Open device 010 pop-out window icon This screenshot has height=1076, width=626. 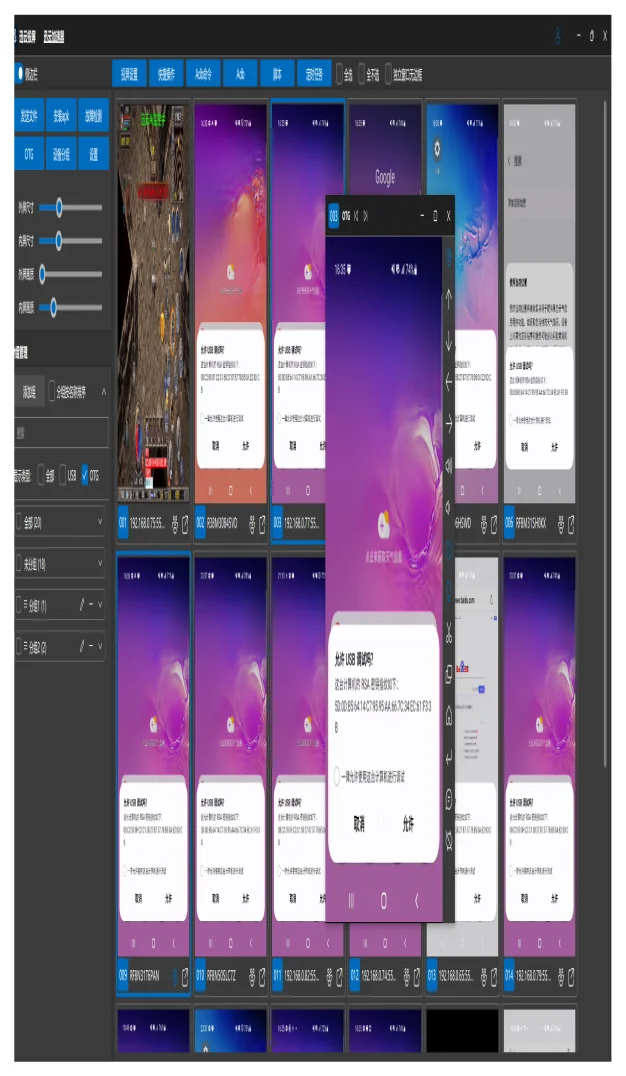click(x=262, y=976)
